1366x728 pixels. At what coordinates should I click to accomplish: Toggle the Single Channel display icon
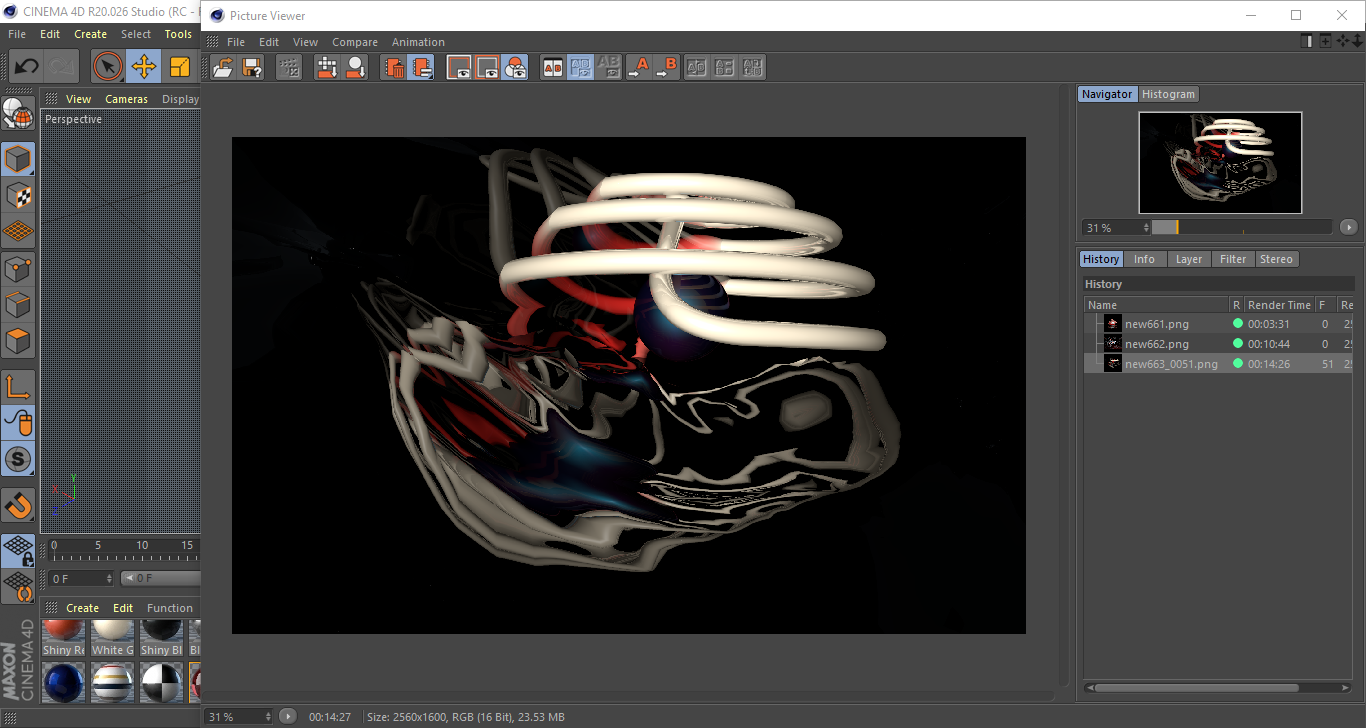click(x=459, y=67)
